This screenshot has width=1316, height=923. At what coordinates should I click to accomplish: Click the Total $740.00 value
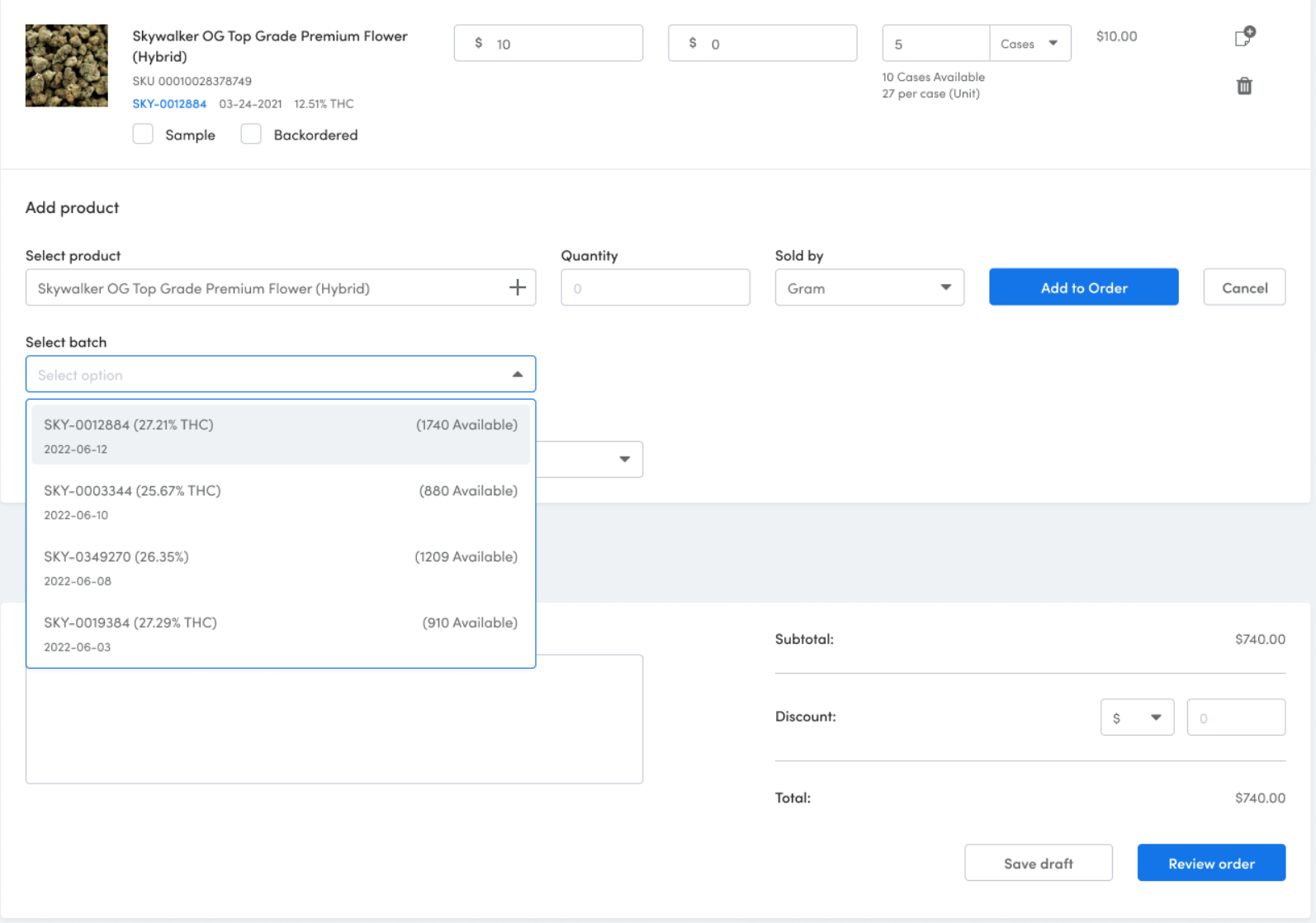point(1260,798)
